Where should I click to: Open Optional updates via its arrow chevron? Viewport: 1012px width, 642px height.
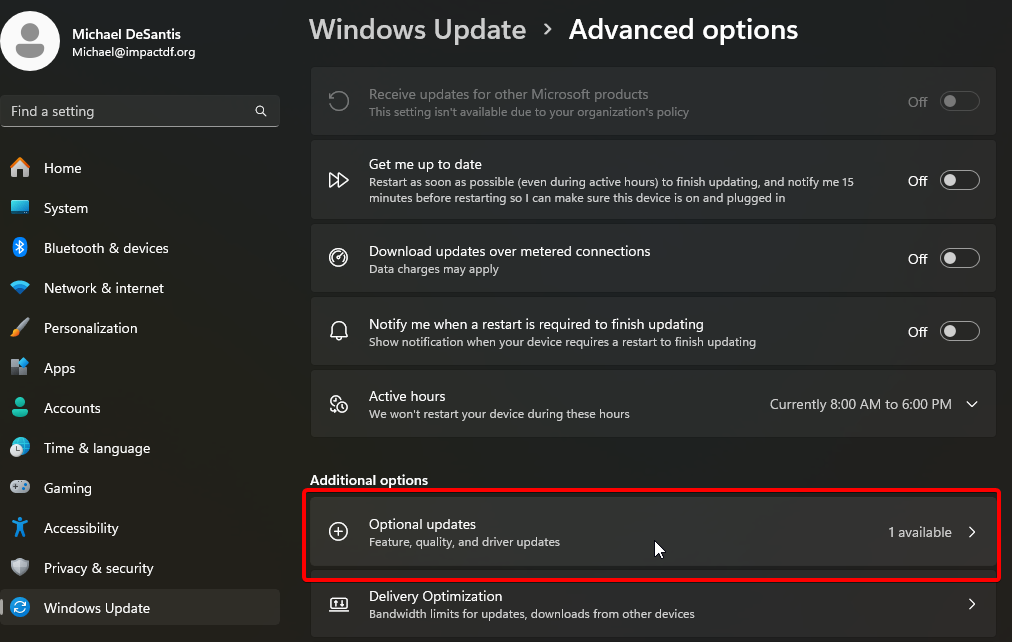pos(972,532)
